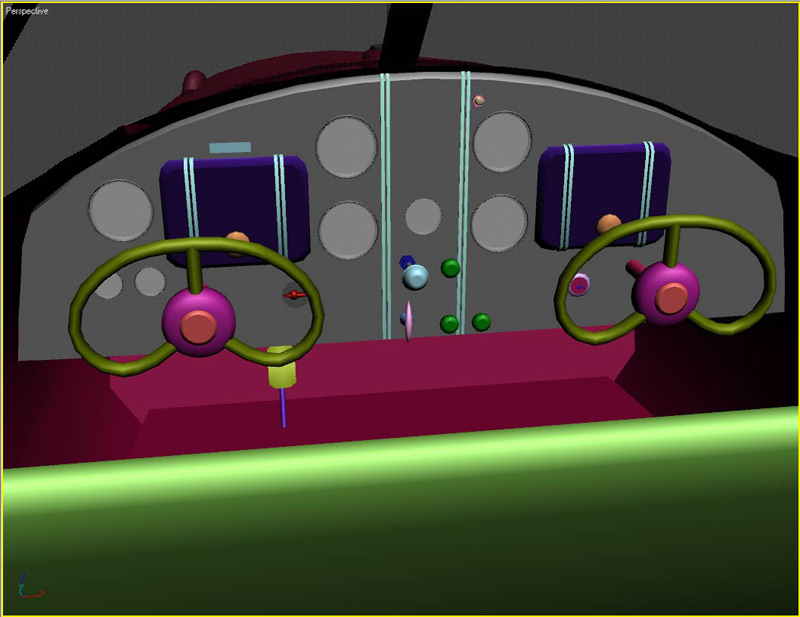800x617 pixels.
Task: Select the left purple instrument box
Action: (x=235, y=209)
